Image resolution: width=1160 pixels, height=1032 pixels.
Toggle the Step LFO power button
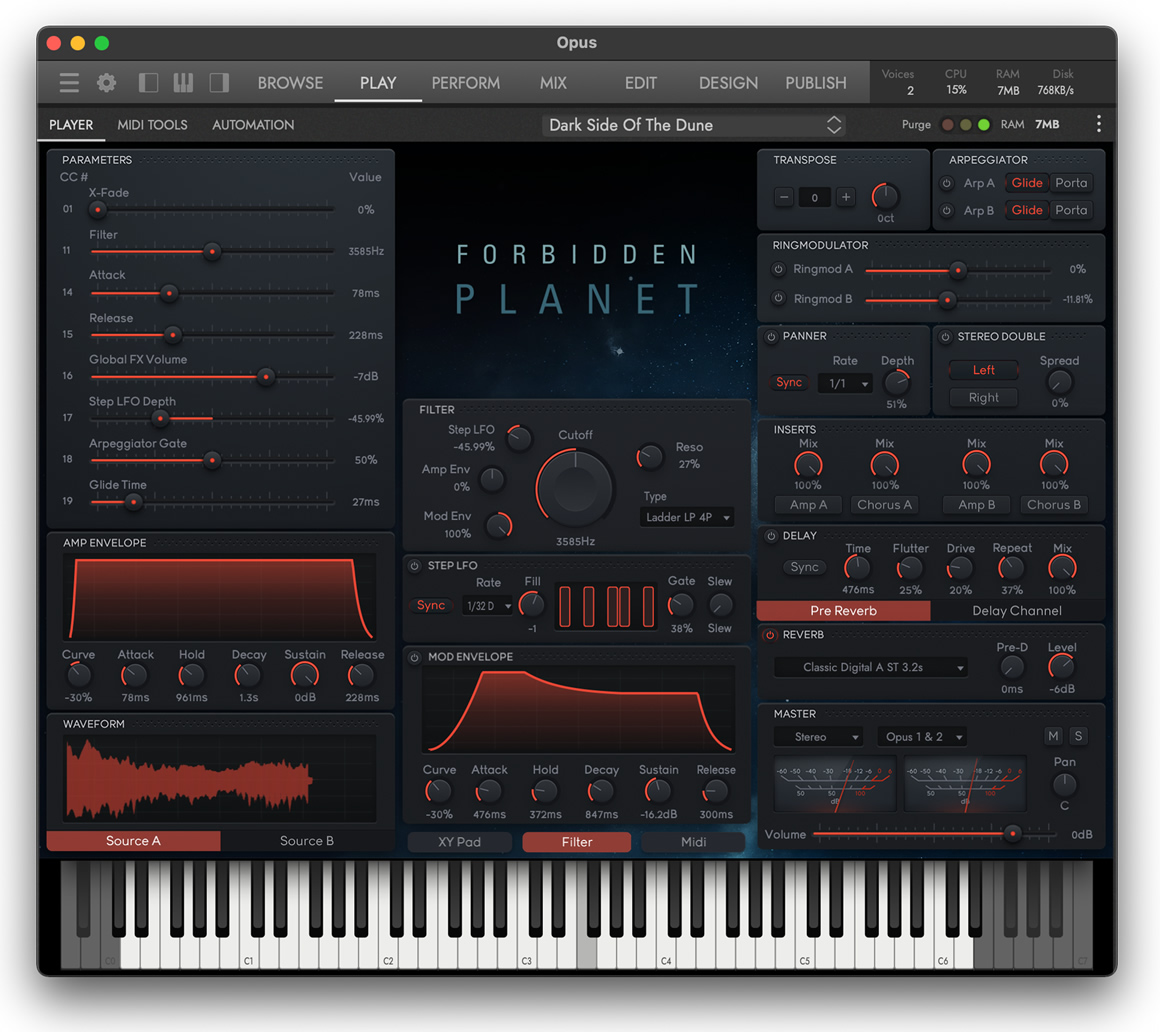pyautogui.click(x=415, y=566)
